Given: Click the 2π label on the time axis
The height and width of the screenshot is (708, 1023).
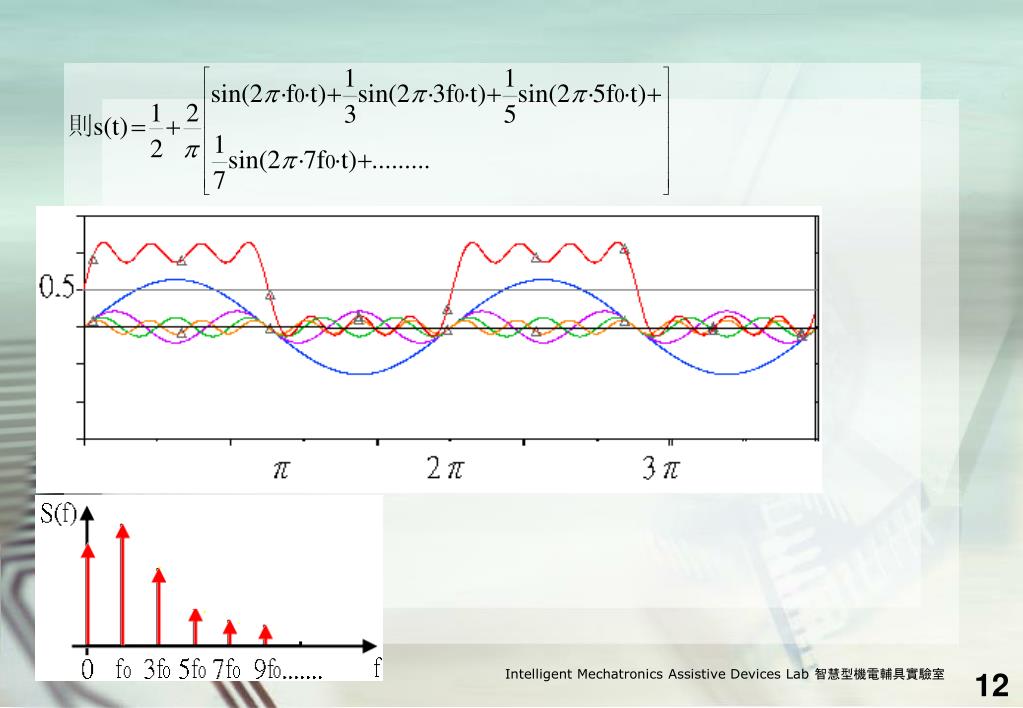Looking at the screenshot, I should tap(445, 468).
